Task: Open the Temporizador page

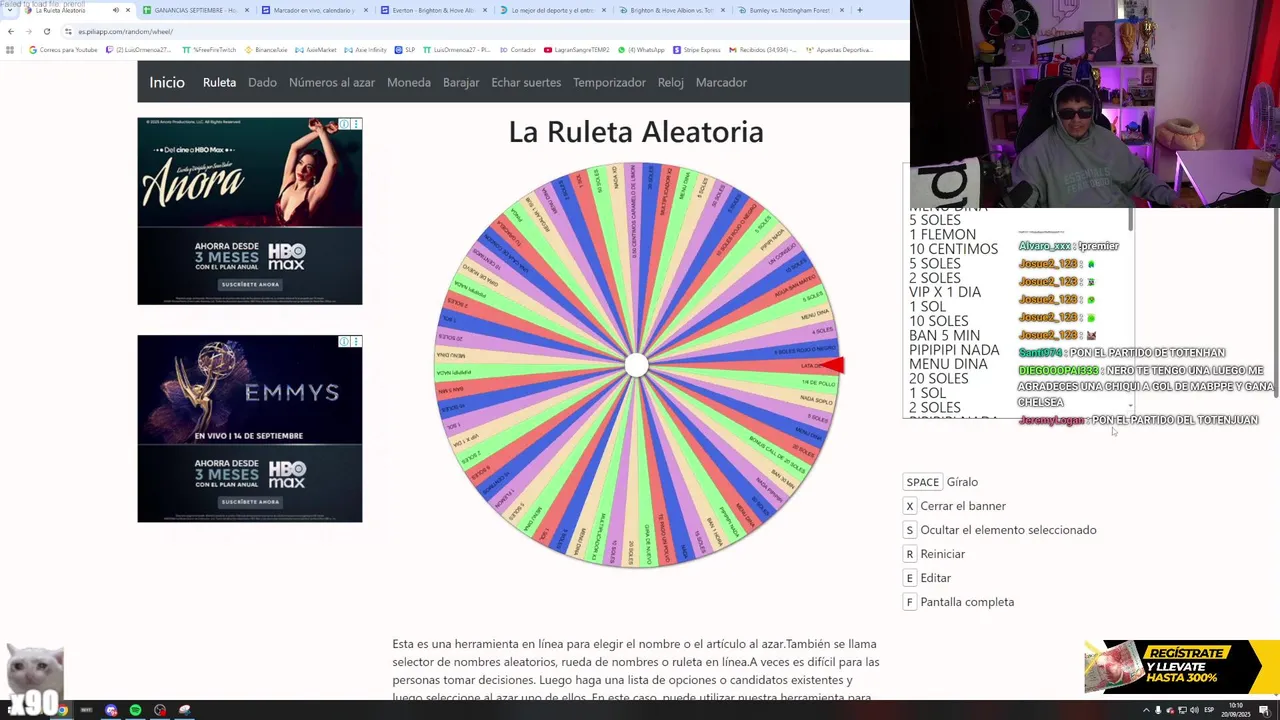Action: point(609,82)
